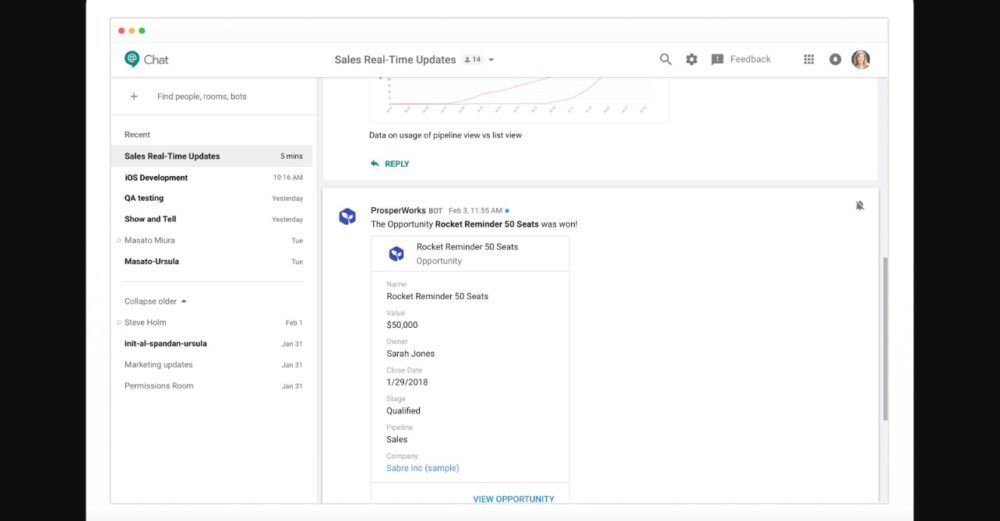Screen dimensions: 1000x521
Task: Click the plus icon to start chat
Action: coord(134,97)
